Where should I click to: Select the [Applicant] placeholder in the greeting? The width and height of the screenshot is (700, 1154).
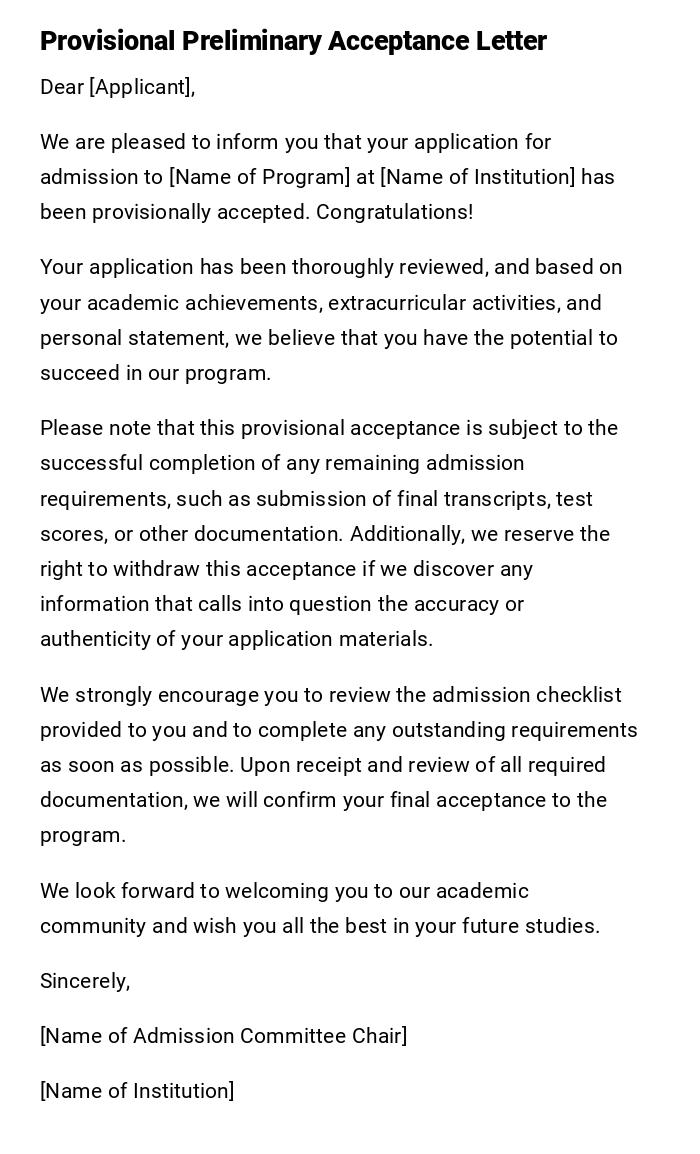tap(140, 87)
